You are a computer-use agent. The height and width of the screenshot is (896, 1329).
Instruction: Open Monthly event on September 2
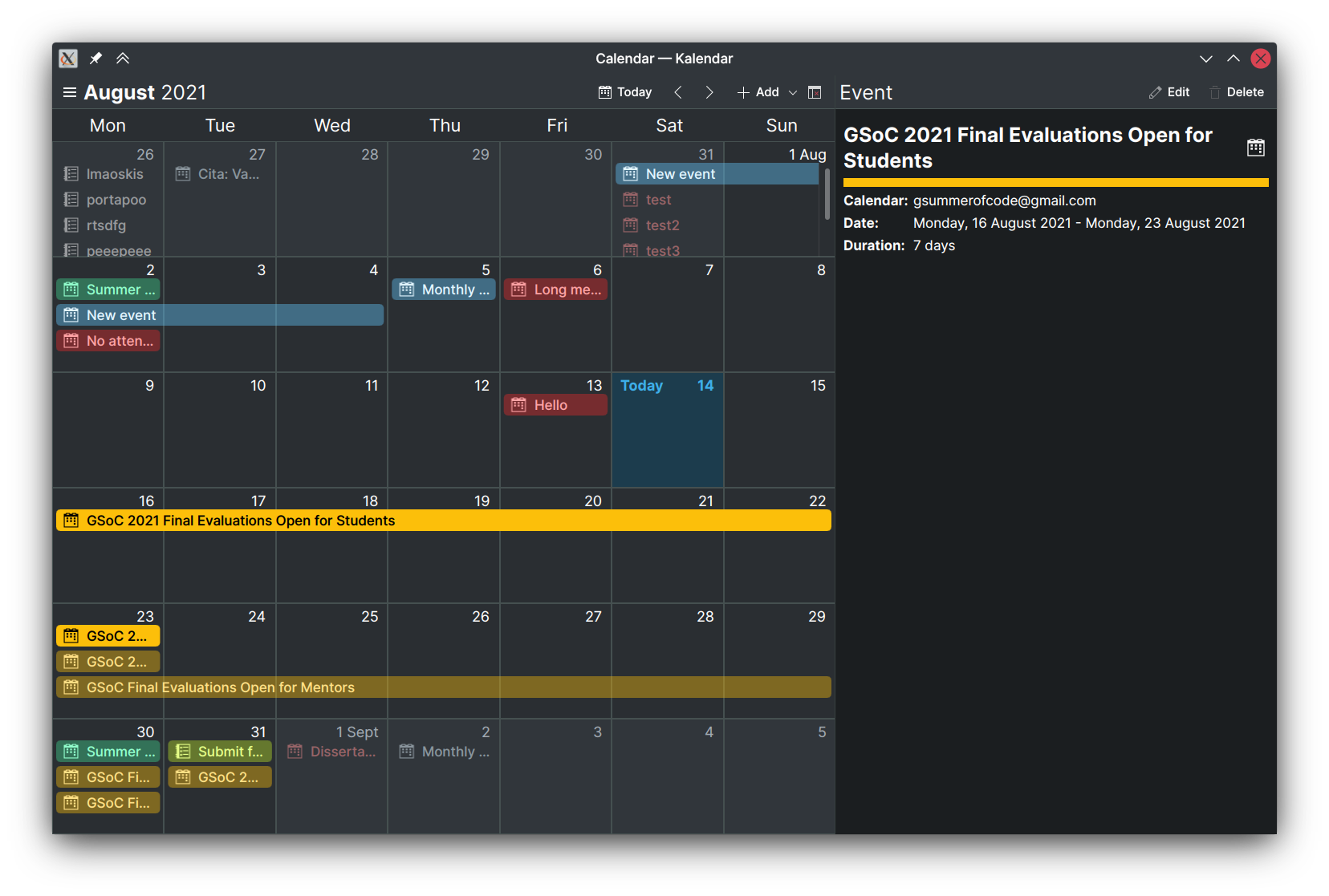tap(444, 752)
